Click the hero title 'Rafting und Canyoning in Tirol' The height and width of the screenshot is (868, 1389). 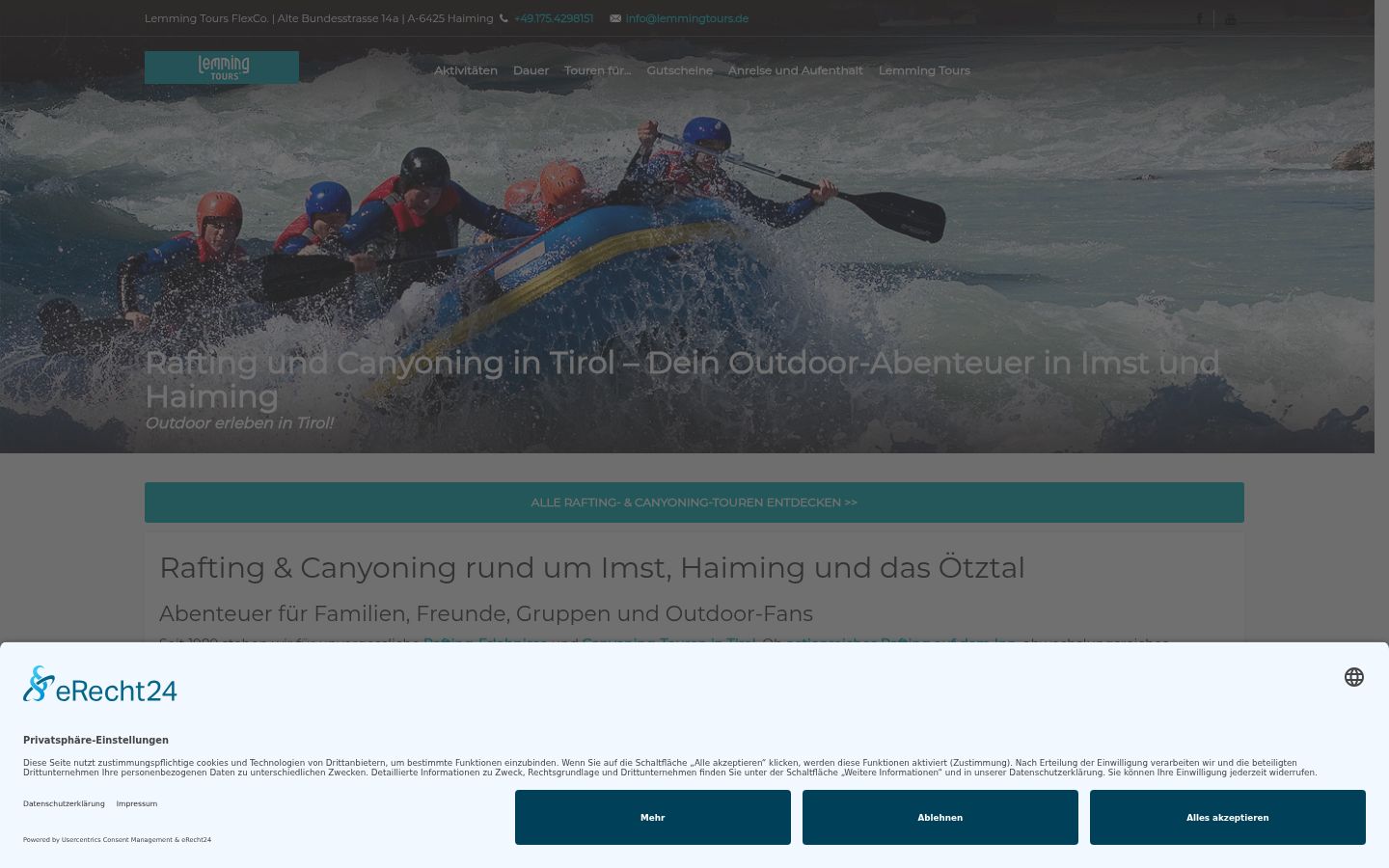click(x=682, y=379)
